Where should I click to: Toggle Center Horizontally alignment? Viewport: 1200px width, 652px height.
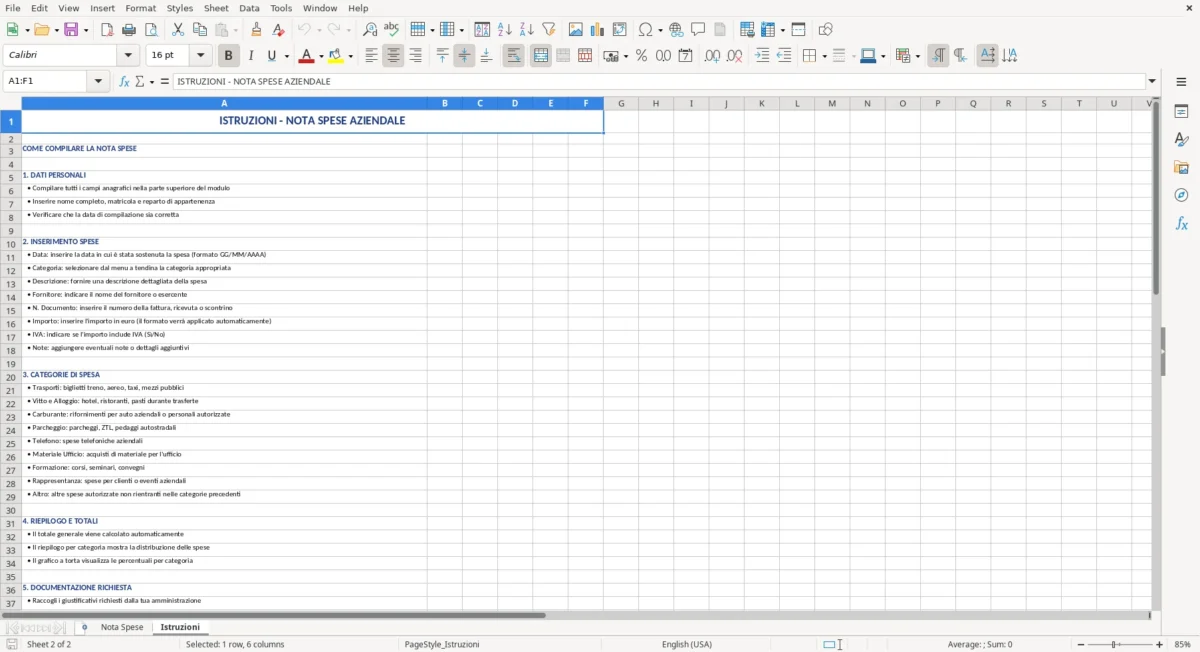coord(393,56)
